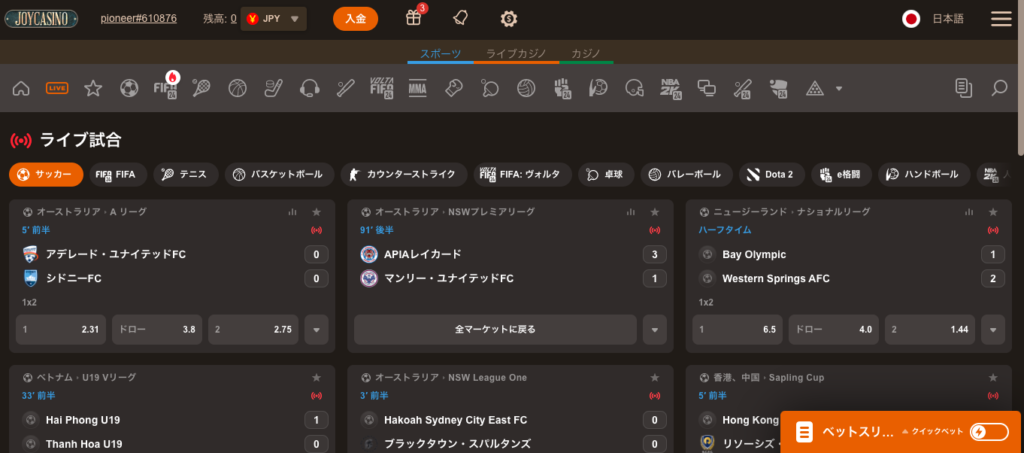1024x453 pixels.
Task: Open the LIVE matches icon
Action: 57,88
